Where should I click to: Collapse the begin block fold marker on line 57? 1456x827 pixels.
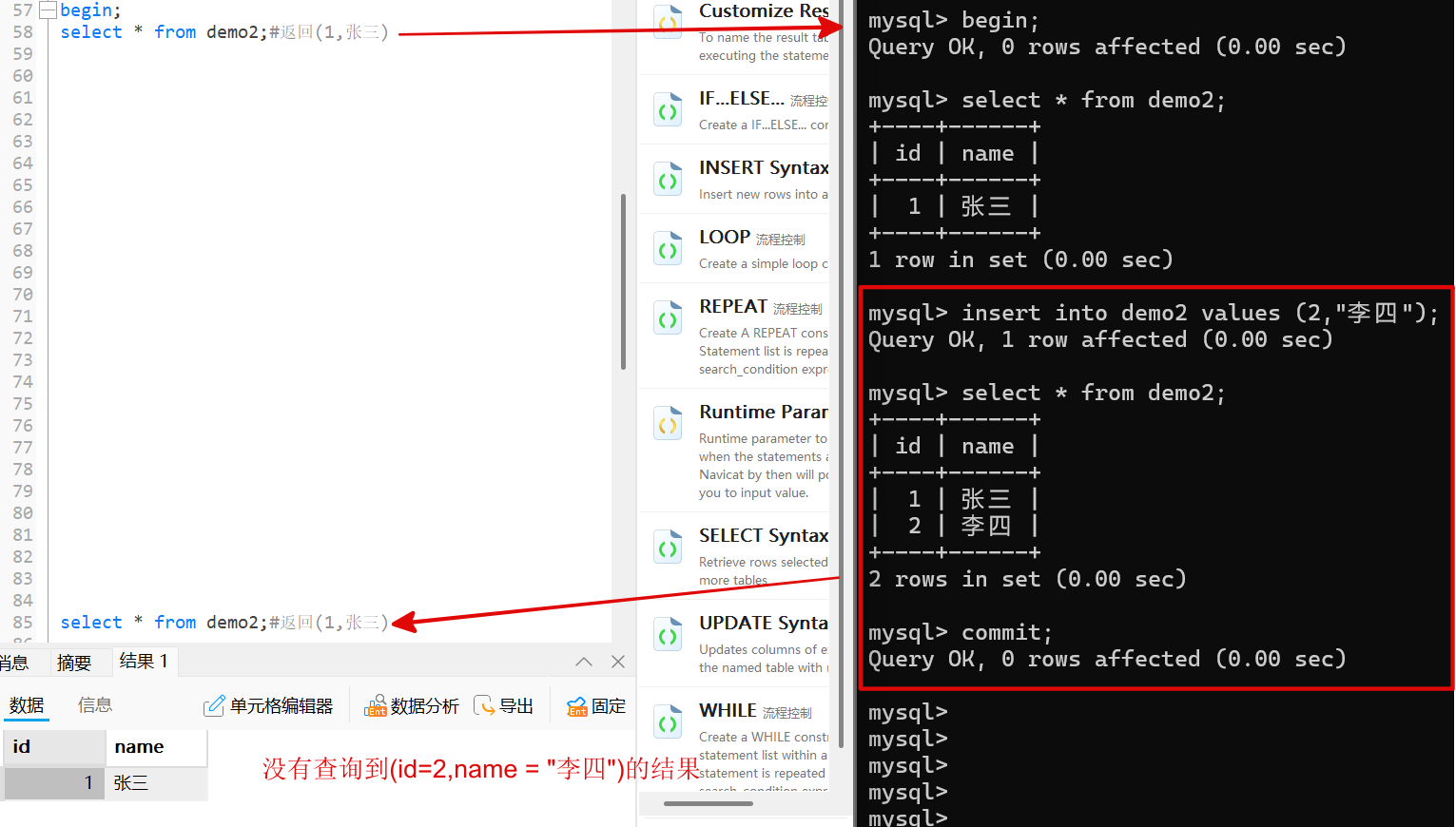[48, 11]
